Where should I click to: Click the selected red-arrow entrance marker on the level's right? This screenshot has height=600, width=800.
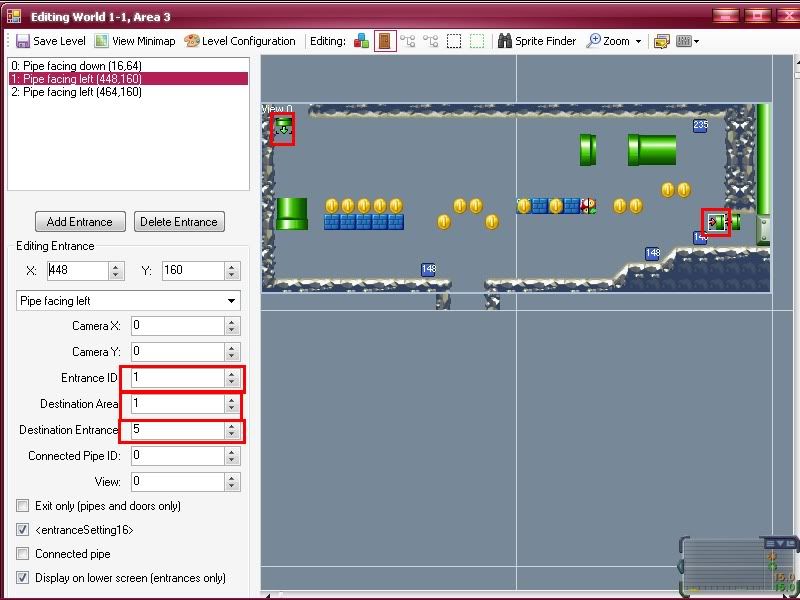[715, 222]
